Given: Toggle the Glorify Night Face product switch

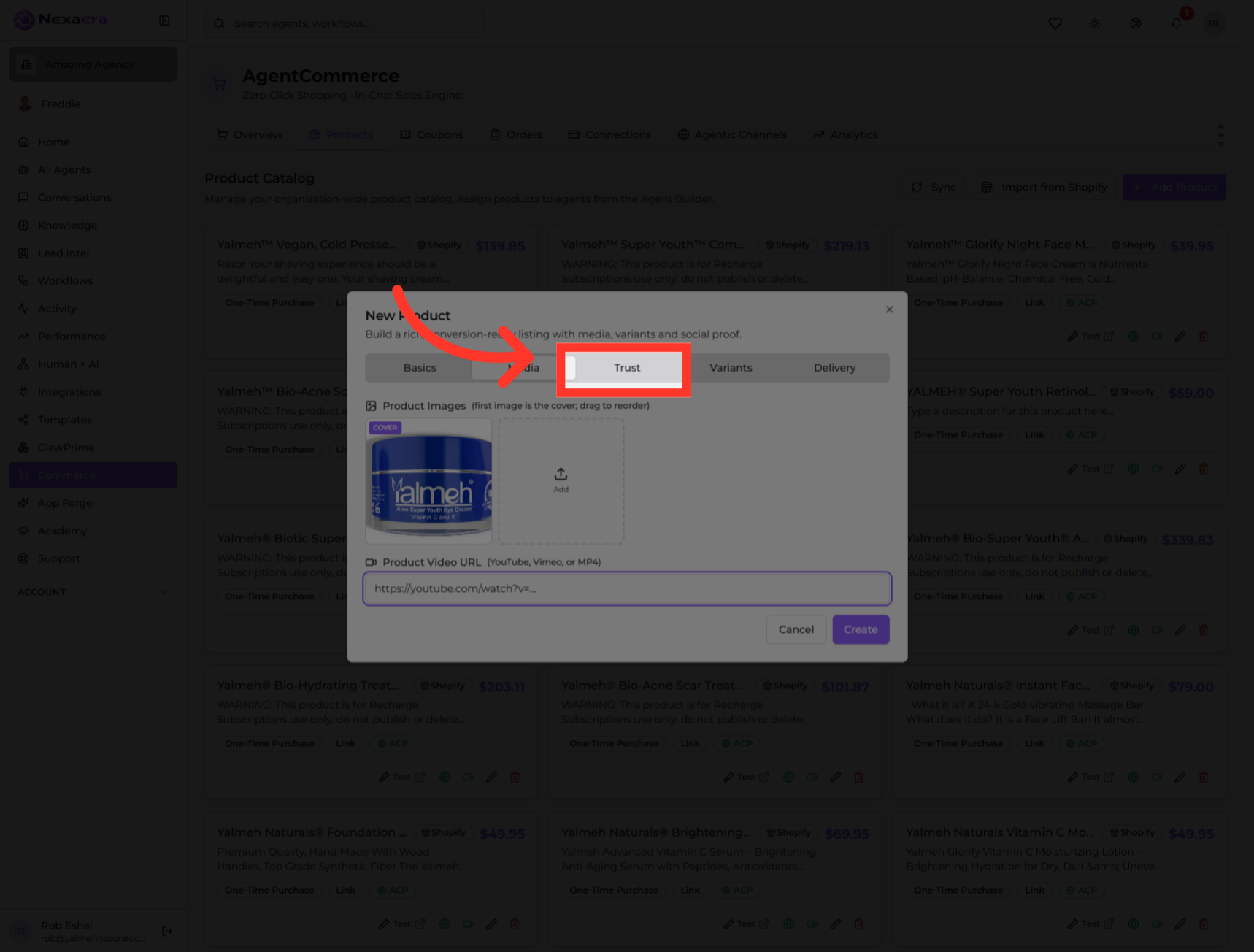Looking at the screenshot, I should pos(1157,337).
